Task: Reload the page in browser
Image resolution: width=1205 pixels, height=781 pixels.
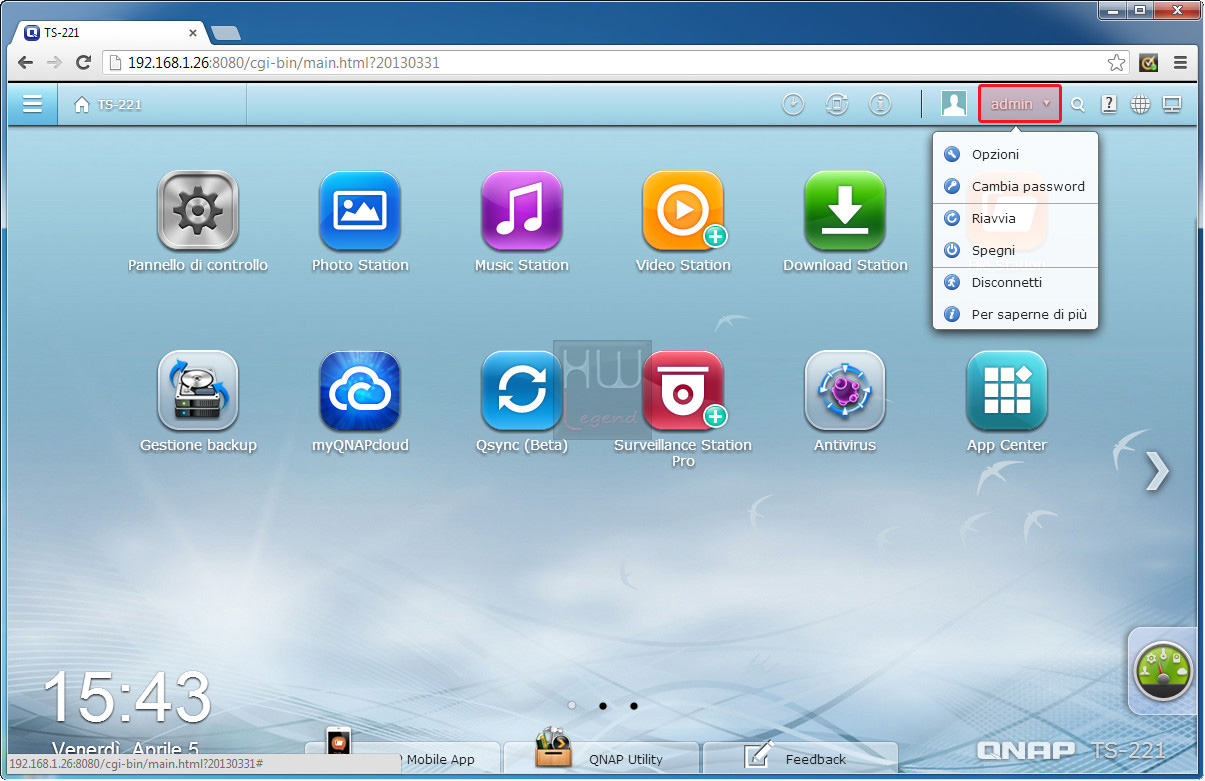Action: [x=84, y=62]
